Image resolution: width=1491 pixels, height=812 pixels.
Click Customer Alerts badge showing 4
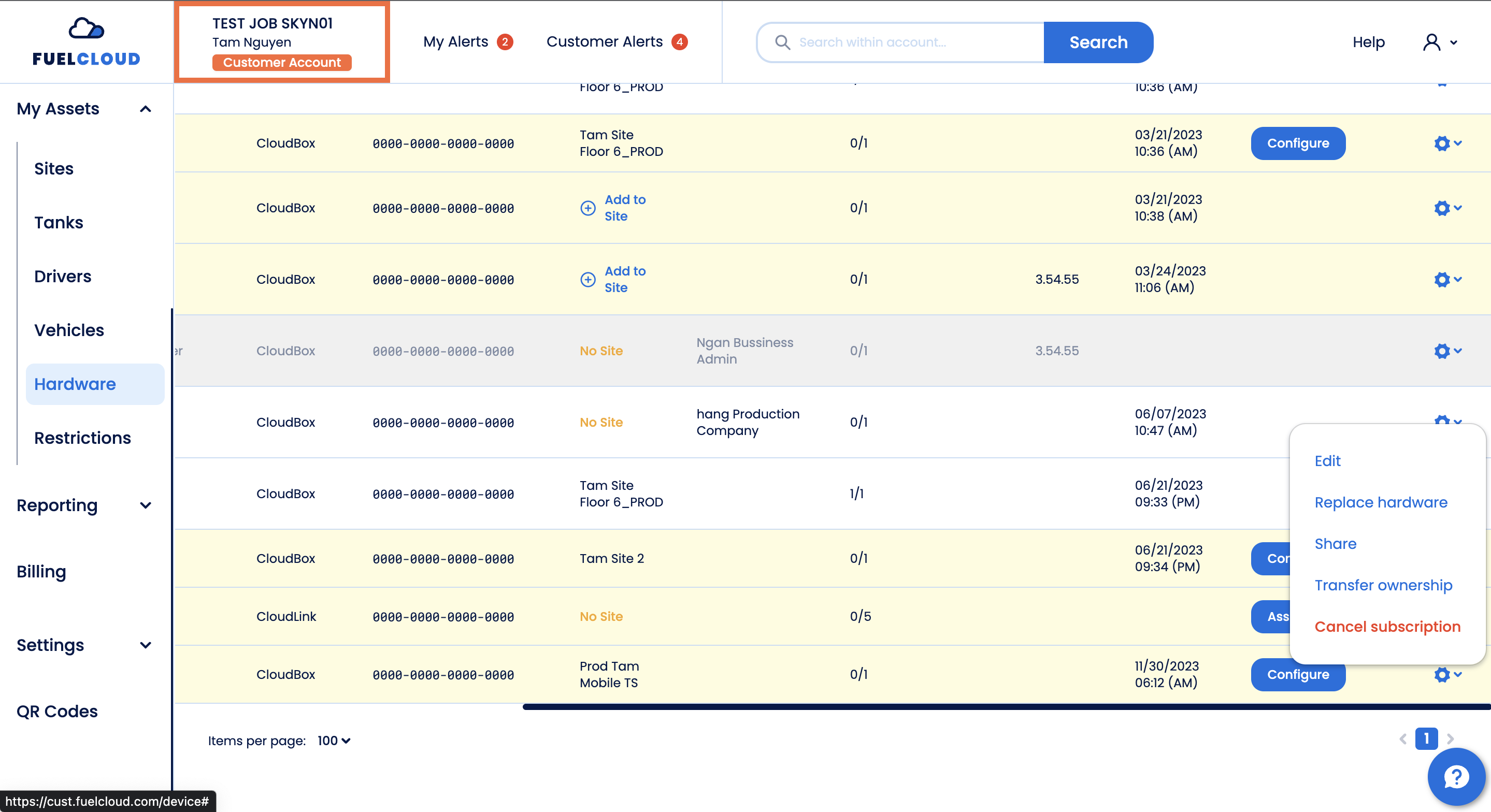(680, 42)
